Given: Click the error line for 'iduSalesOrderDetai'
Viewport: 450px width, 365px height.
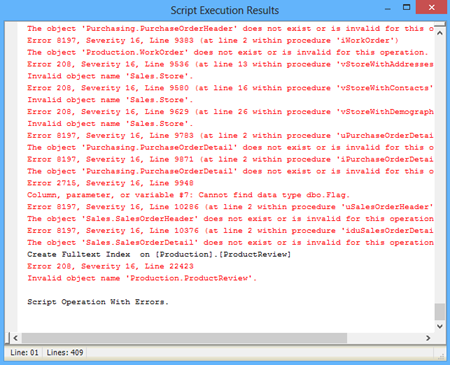Looking at the screenshot, I should point(230,231).
